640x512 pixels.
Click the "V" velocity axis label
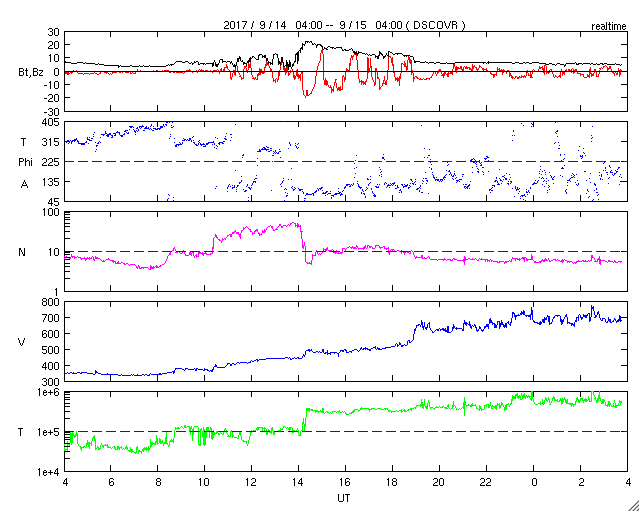22,342
